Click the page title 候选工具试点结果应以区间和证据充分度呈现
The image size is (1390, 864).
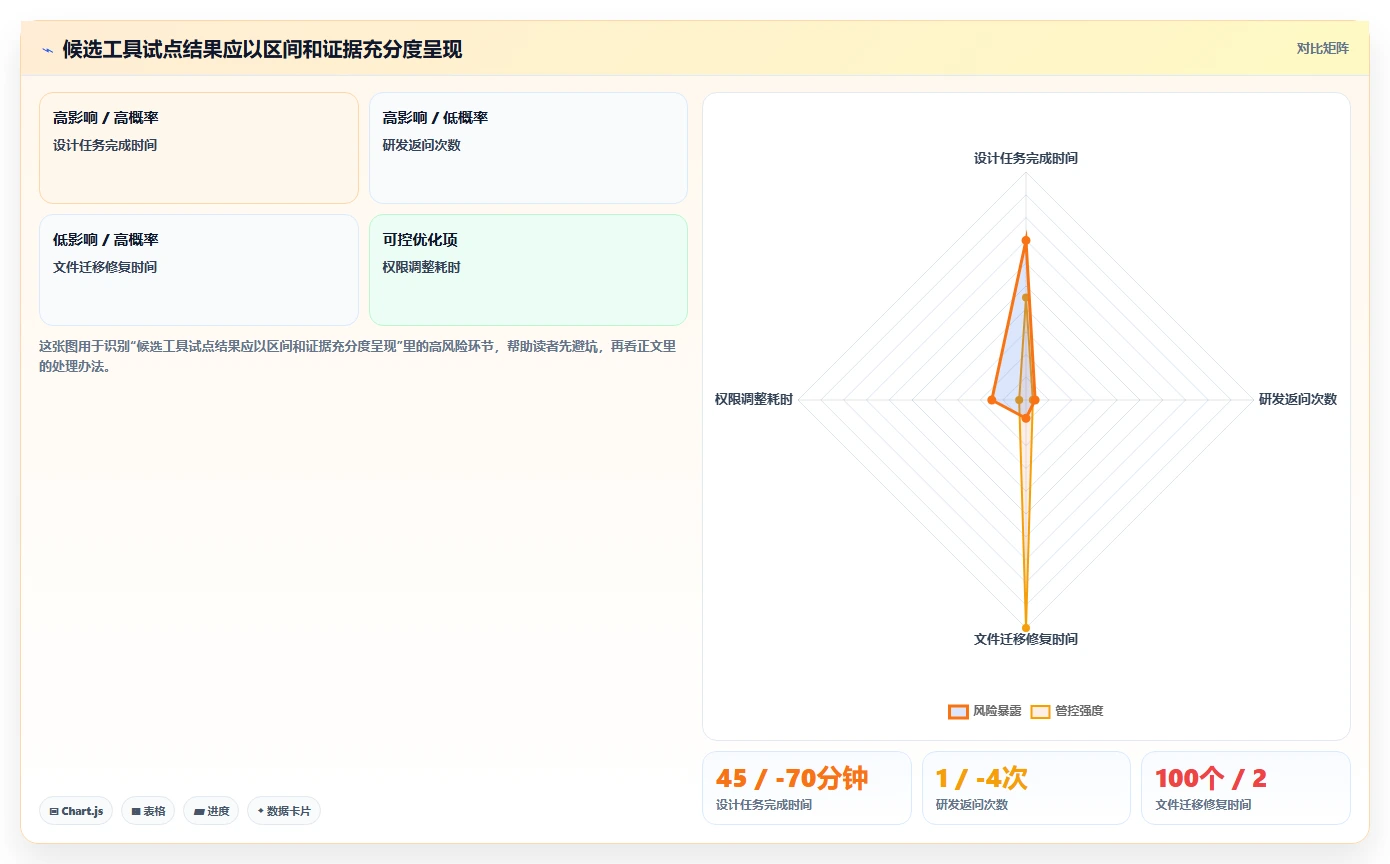coord(262,49)
